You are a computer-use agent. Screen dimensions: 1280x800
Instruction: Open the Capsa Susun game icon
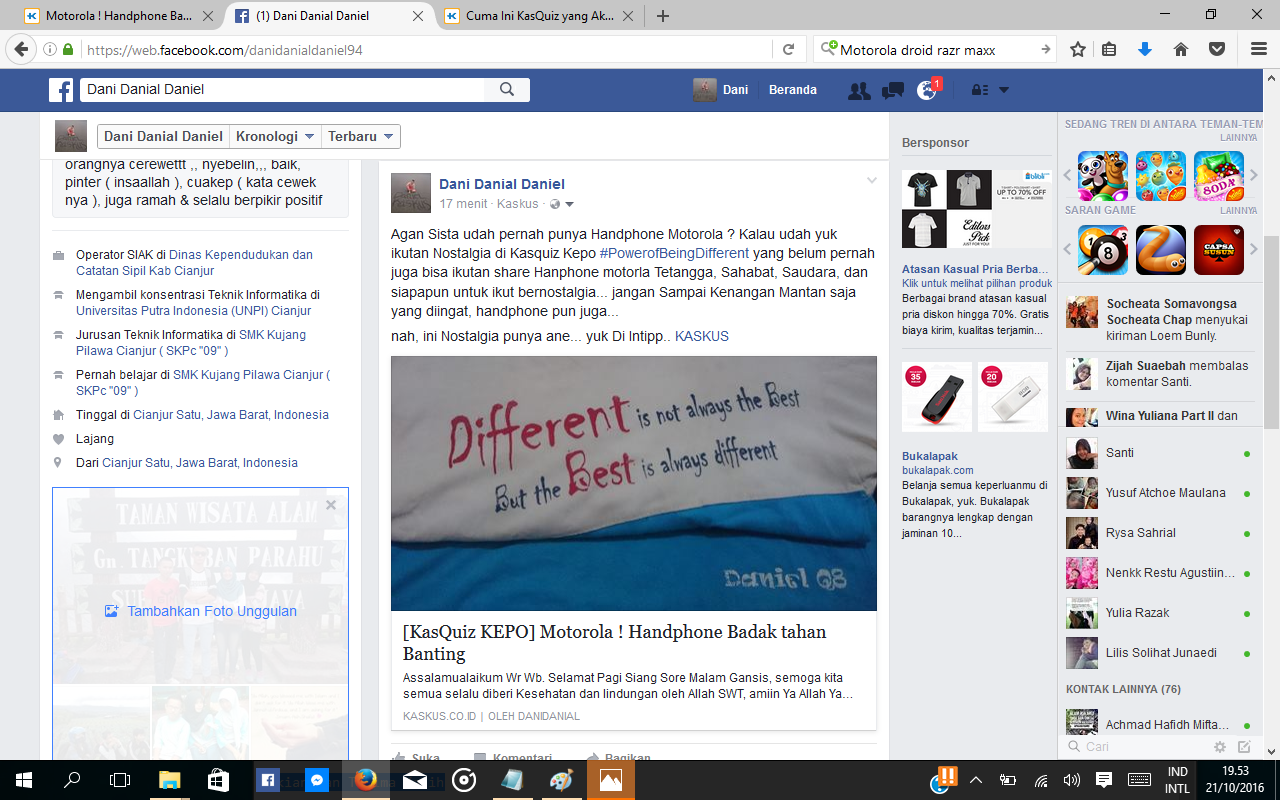click(x=1219, y=250)
